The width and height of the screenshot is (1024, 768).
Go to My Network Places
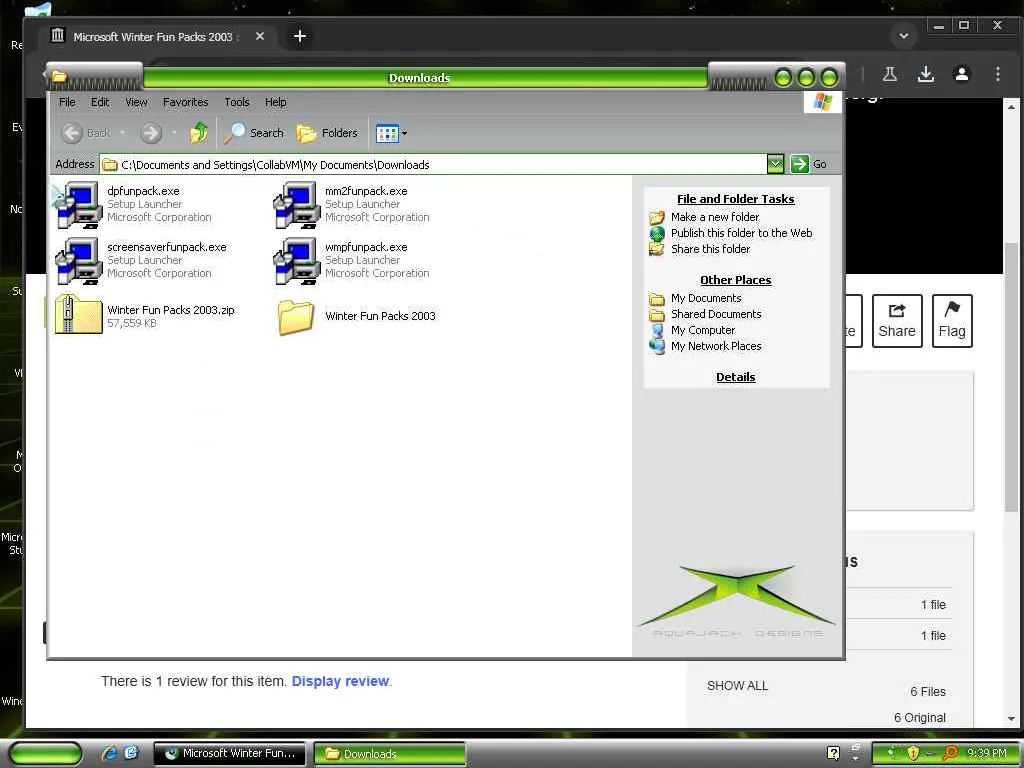point(716,346)
